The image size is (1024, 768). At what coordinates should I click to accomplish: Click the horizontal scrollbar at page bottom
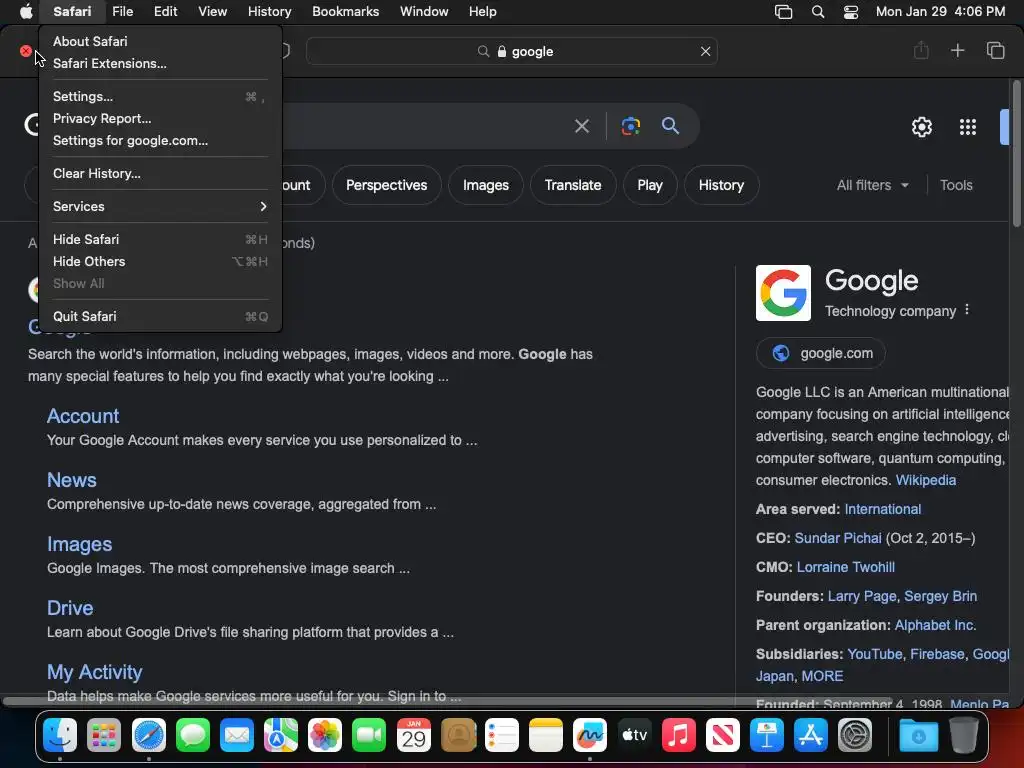(x=447, y=701)
